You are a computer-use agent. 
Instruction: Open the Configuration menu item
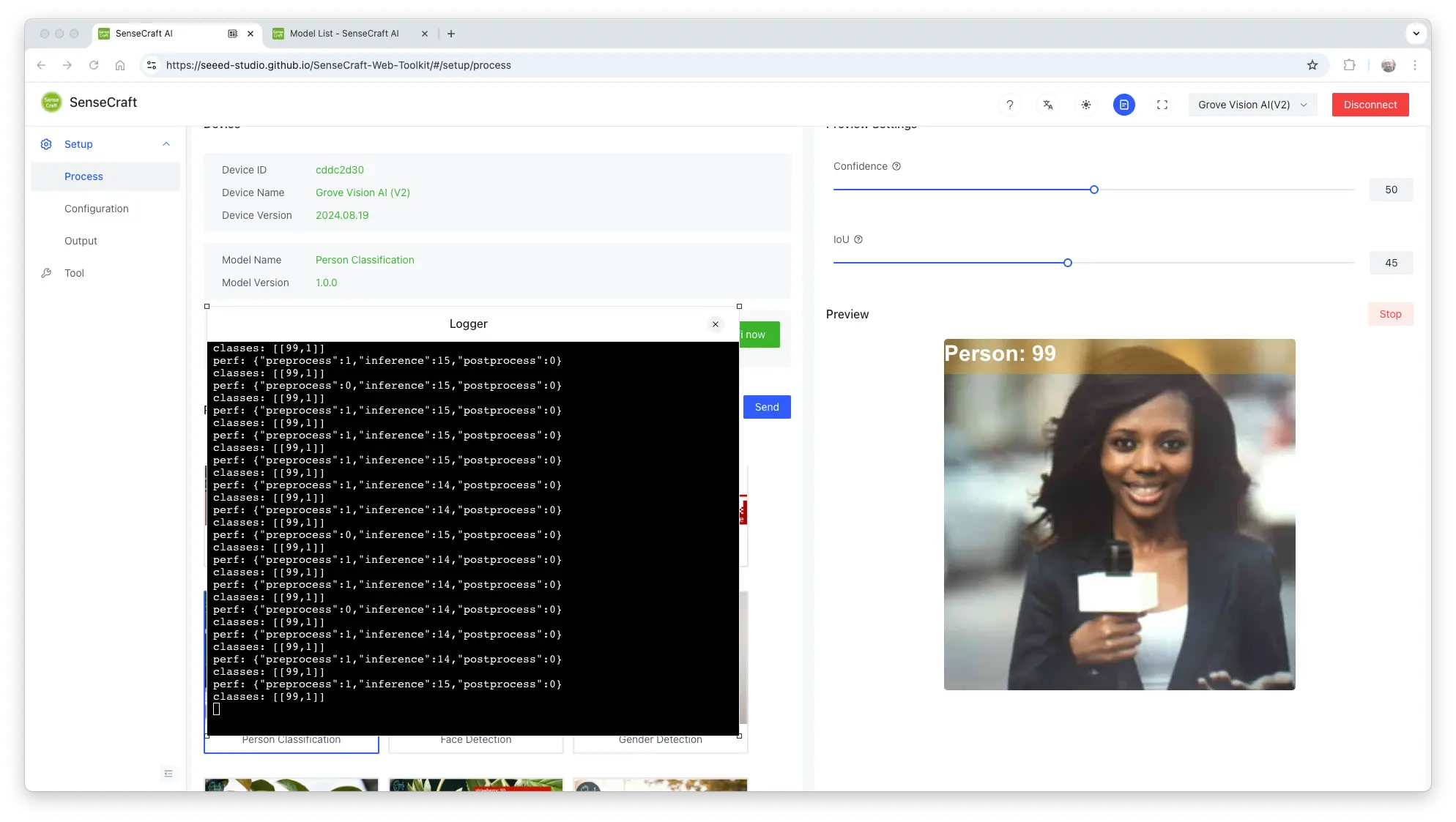coord(96,209)
